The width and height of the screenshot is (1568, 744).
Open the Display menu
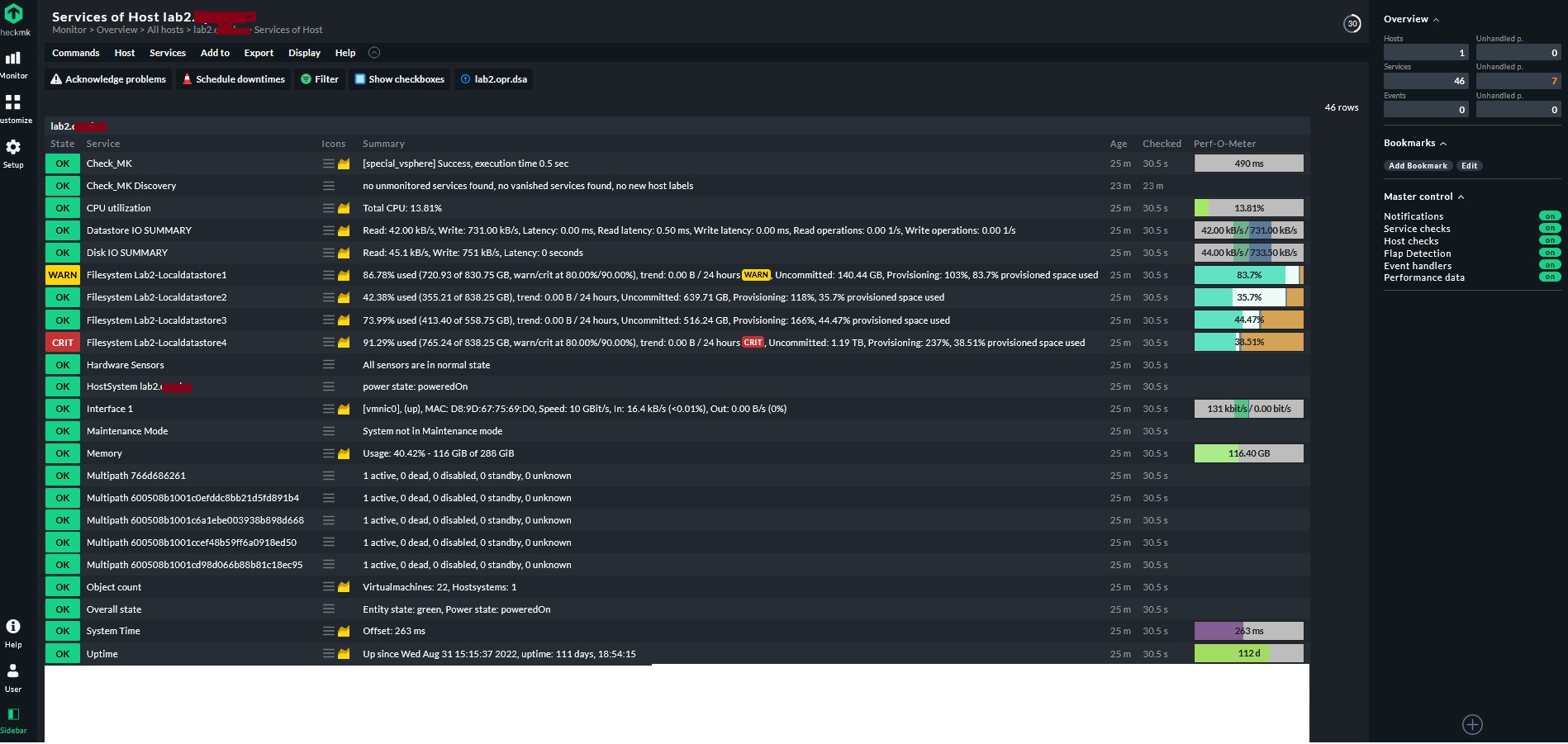(303, 53)
